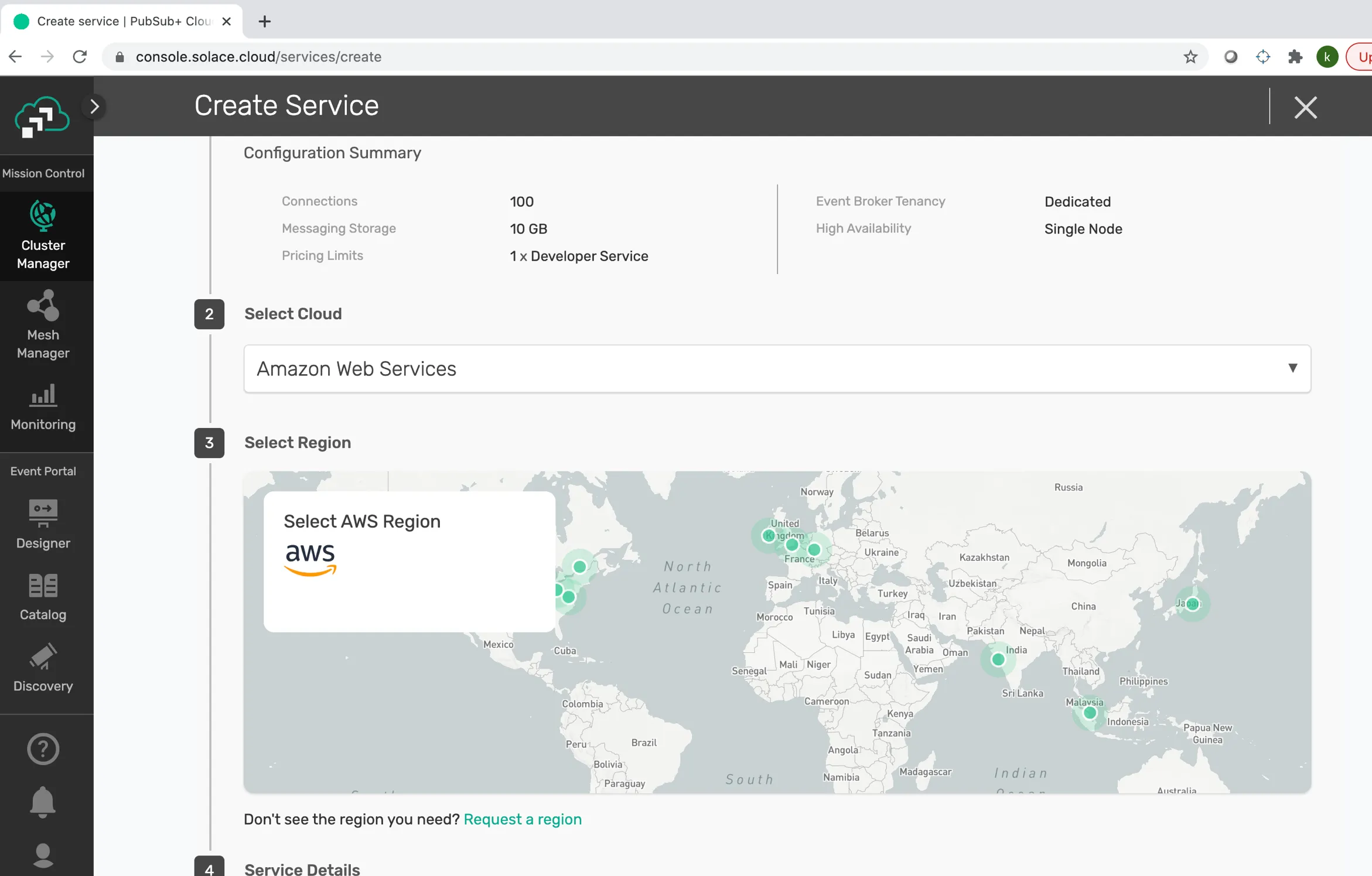Viewport: 1372px width, 876px height.
Task: Click the 'Event Portal' sidebar heading
Action: pyautogui.click(x=43, y=471)
